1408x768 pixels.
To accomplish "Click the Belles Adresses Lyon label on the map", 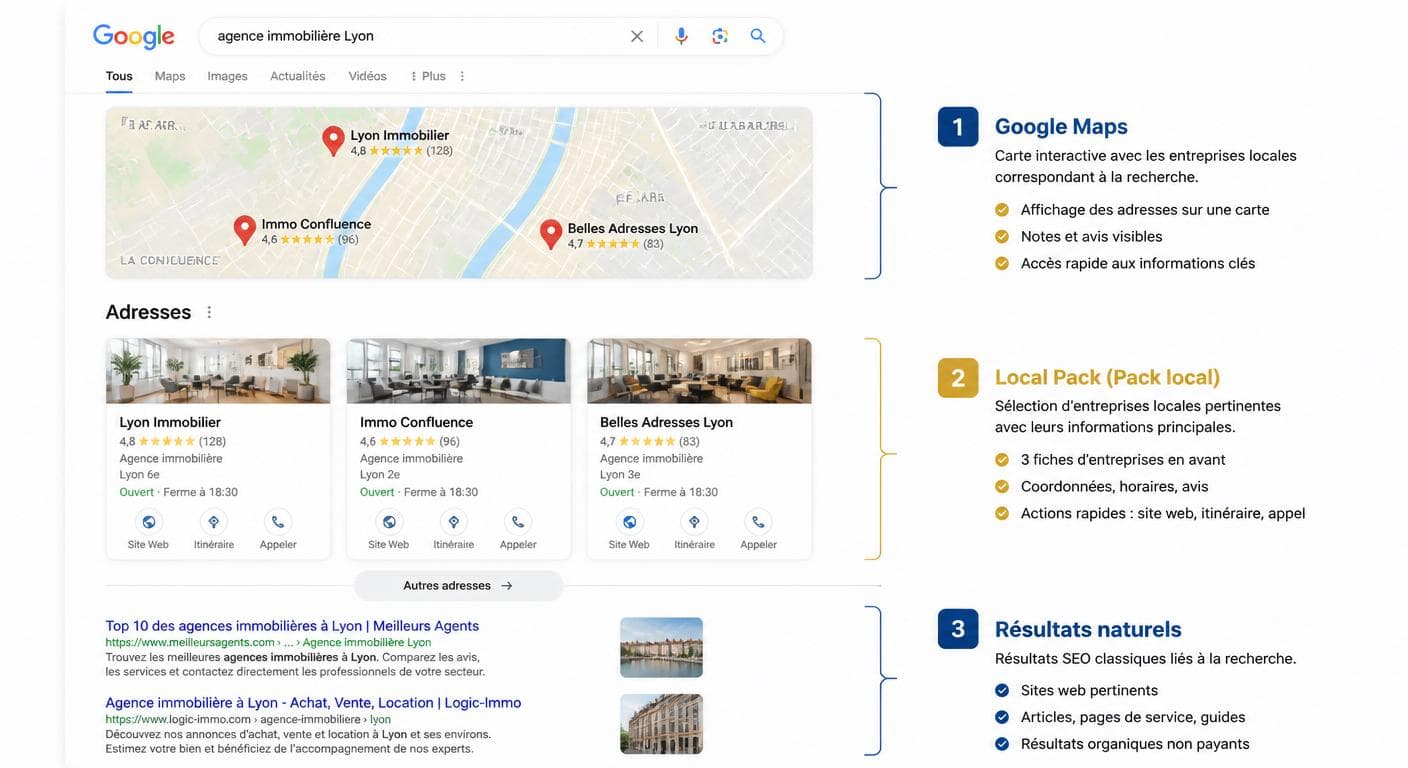I will (x=633, y=228).
